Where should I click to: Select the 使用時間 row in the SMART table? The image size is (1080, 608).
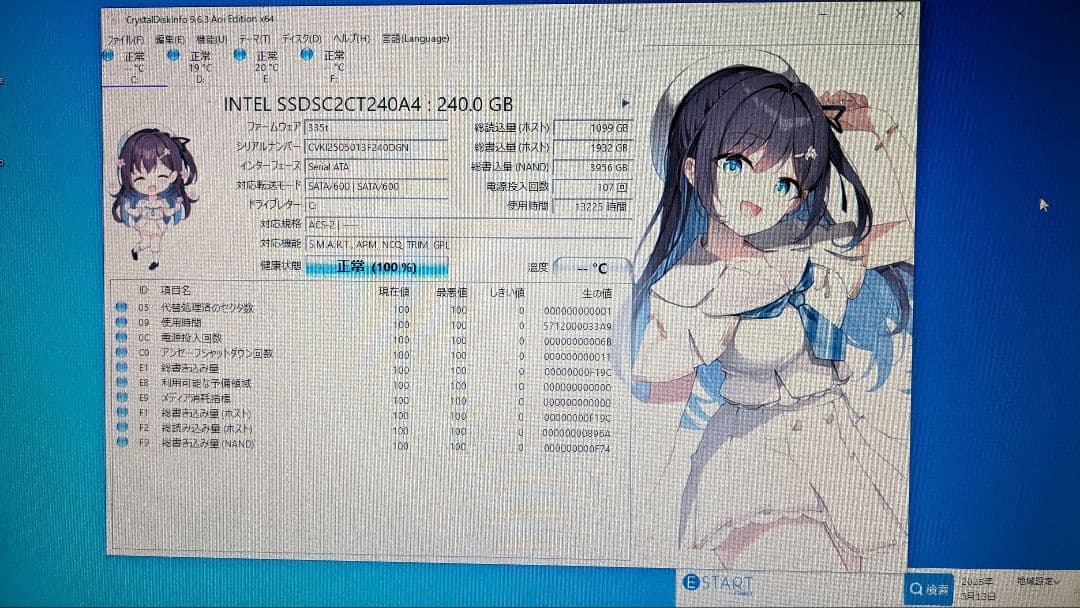250,323
